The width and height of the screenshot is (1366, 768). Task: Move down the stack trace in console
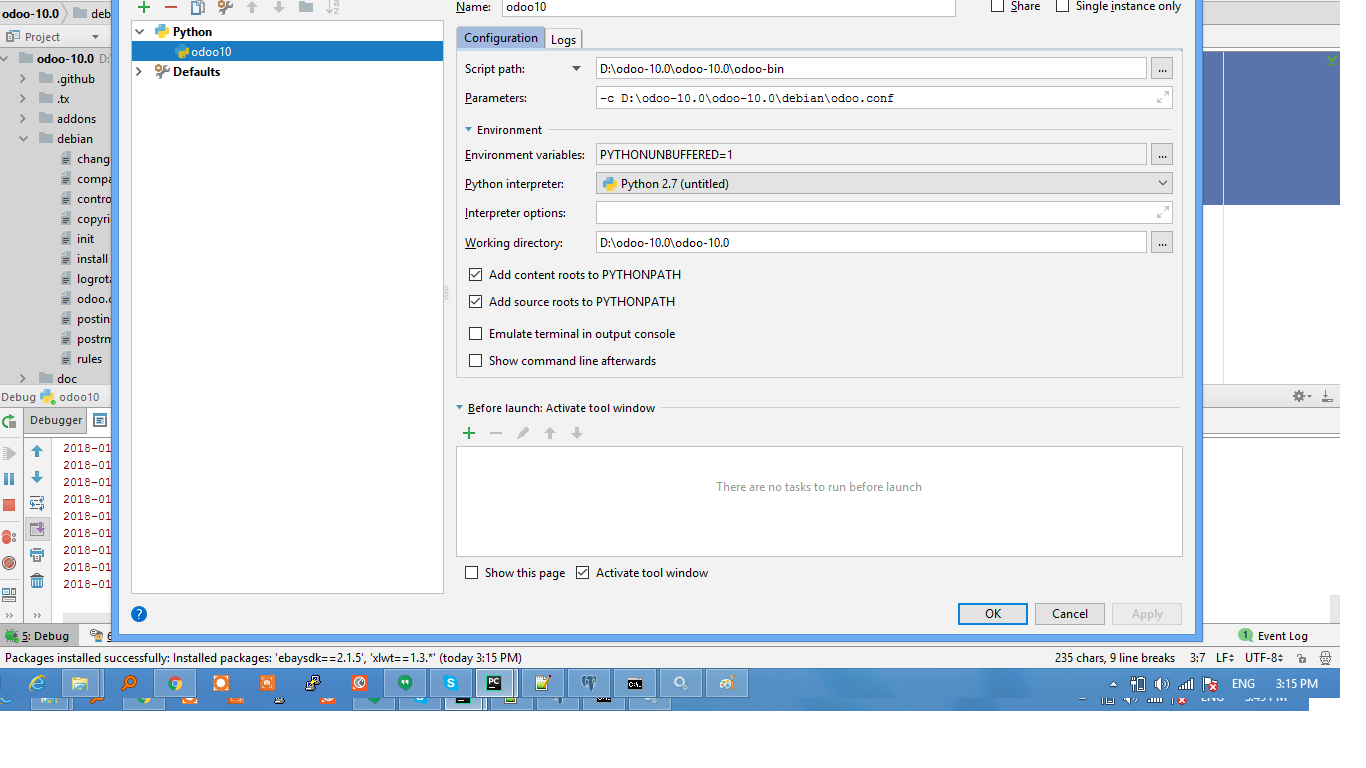click(x=37, y=477)
